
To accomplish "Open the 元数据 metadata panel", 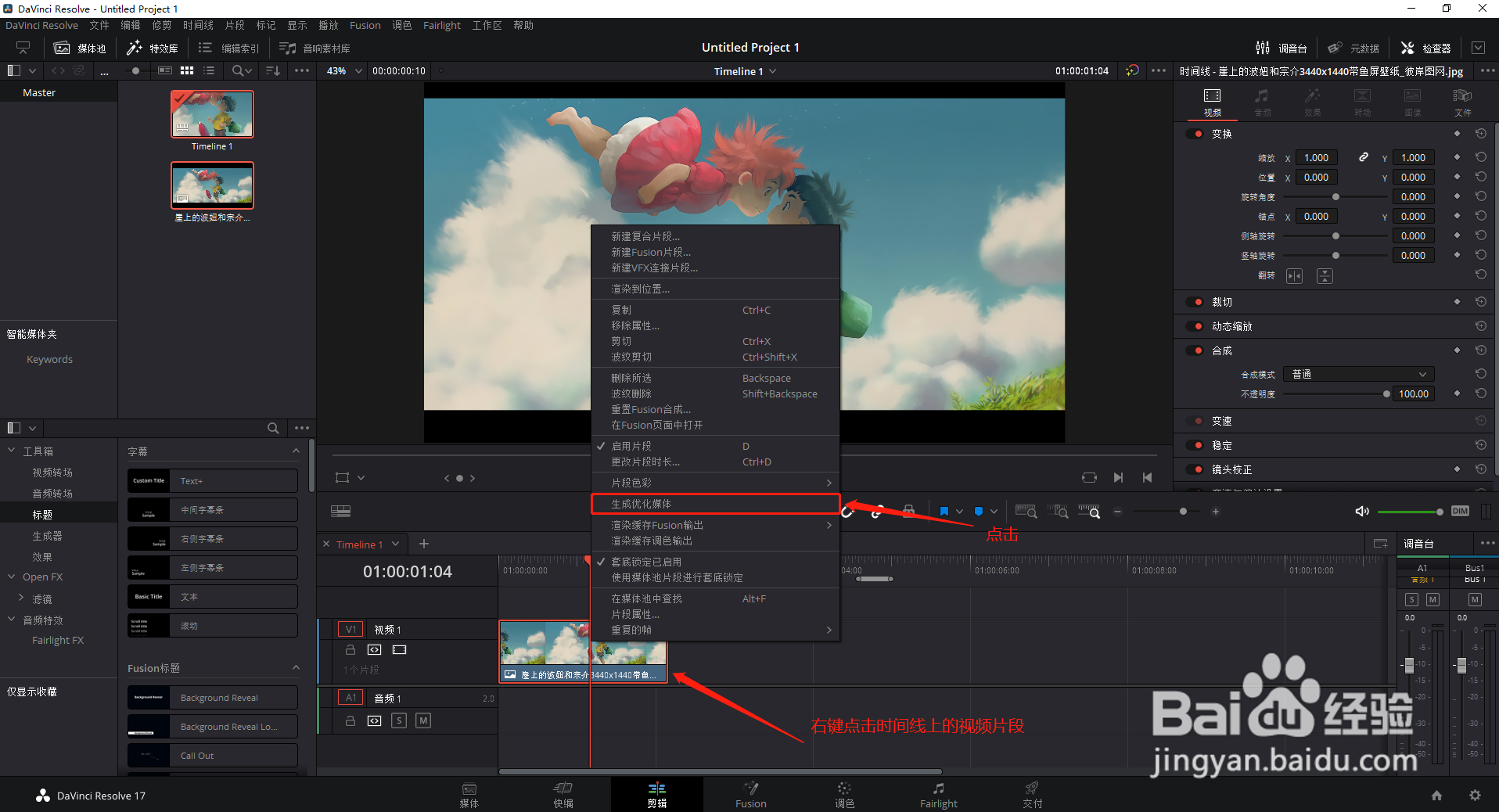I will point(1353,48).
